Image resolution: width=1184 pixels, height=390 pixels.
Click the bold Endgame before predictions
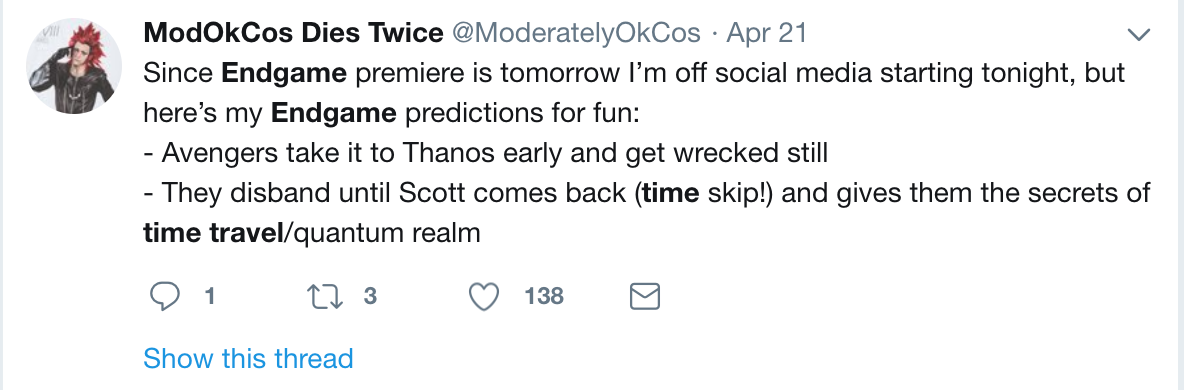(x=334, y=113)
